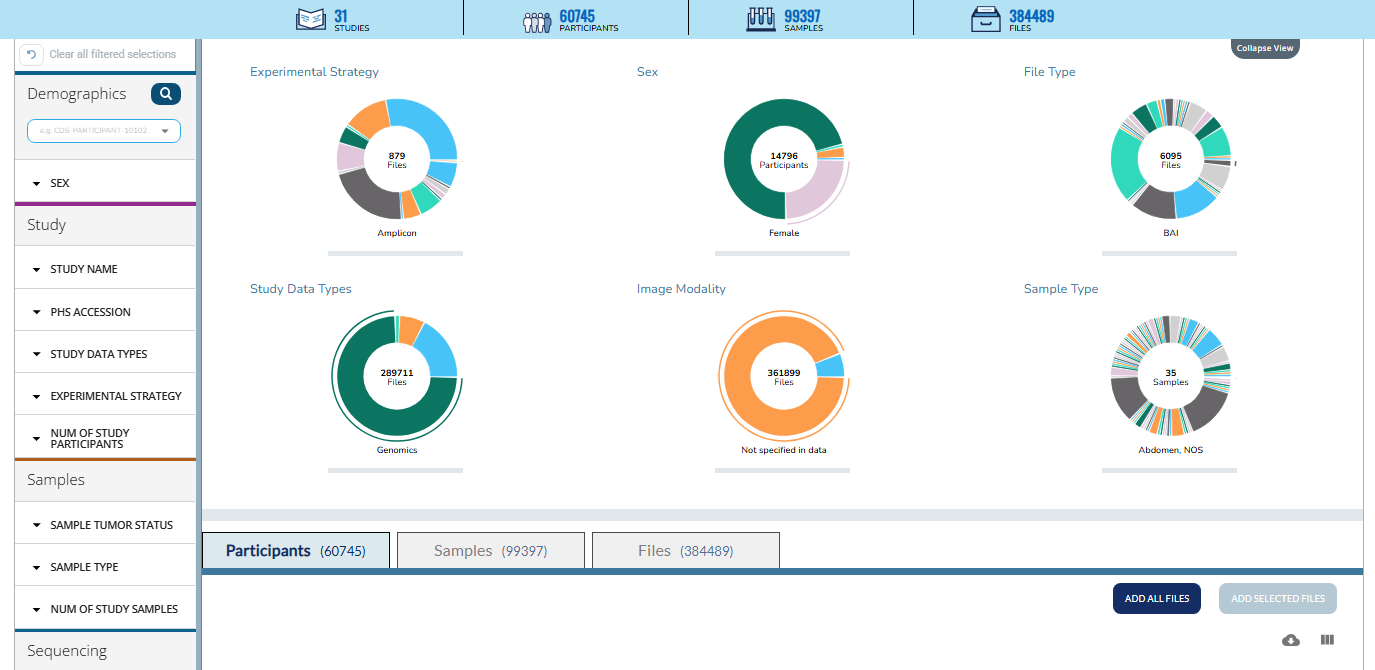This screenshot has height=670, width=1375.
Task: Click the files drawer icon in header
Action: point(987,19)
